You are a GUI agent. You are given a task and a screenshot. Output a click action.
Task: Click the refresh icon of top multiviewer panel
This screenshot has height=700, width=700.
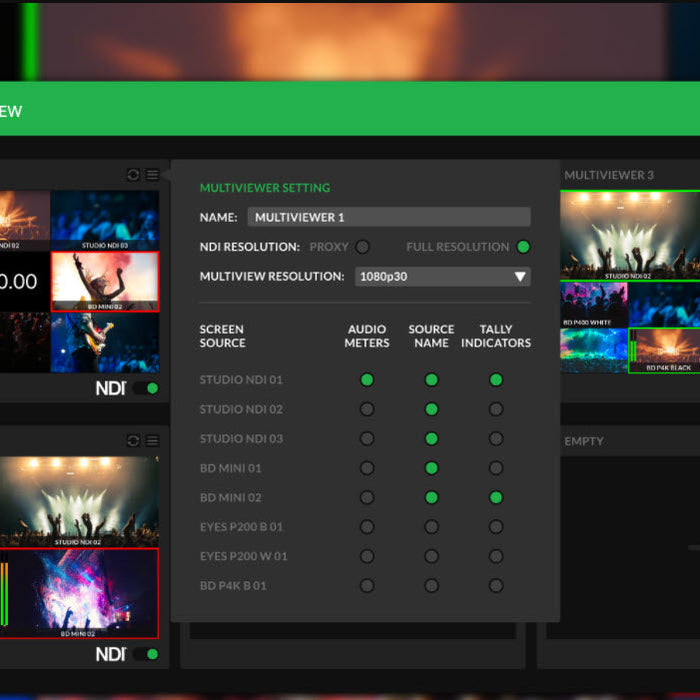[x=133, y=175]
